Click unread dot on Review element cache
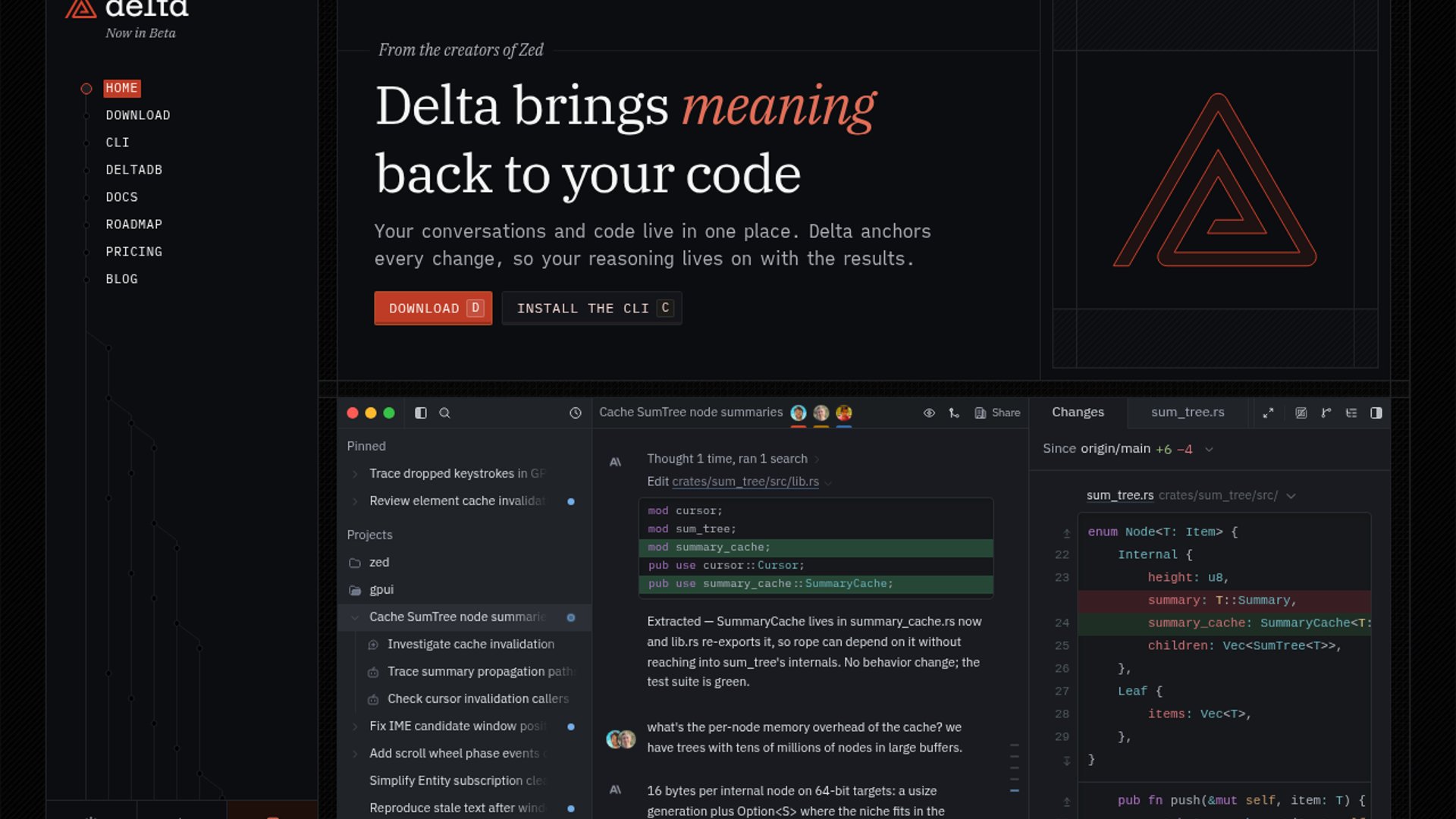 tap(571, 501)
